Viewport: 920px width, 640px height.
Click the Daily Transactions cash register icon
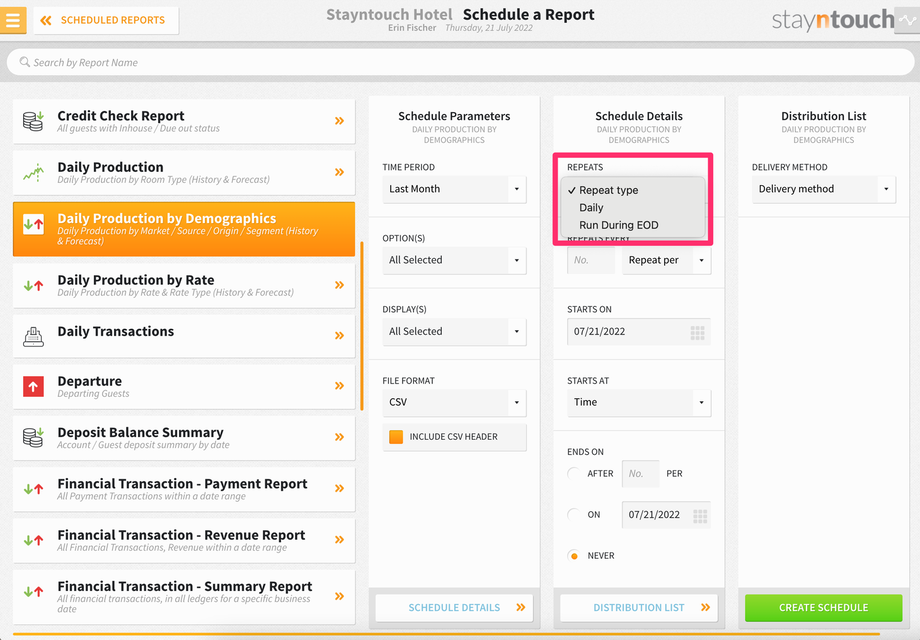33,337
